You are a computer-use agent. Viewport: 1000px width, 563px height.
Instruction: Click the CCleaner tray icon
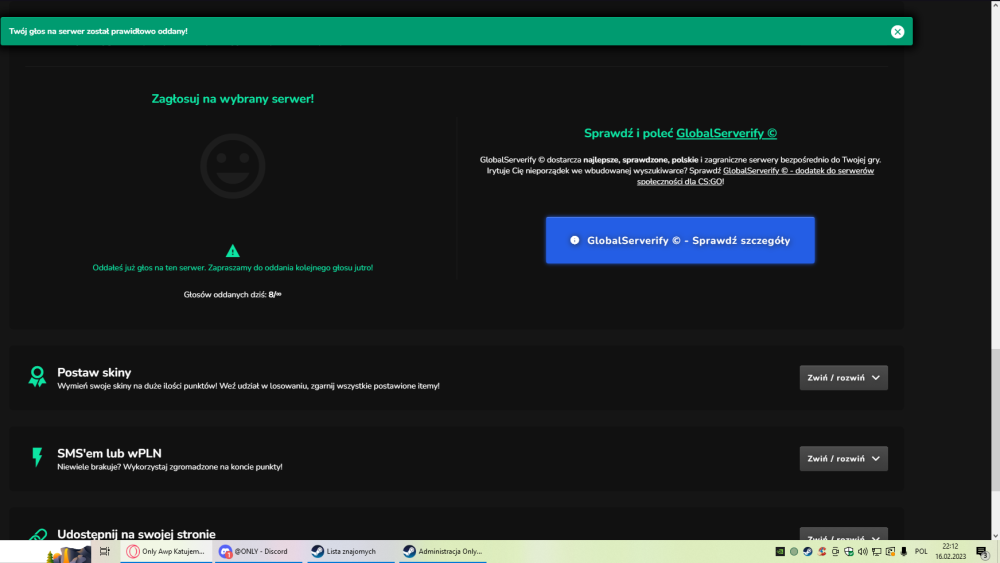click(x=822, y=552)
